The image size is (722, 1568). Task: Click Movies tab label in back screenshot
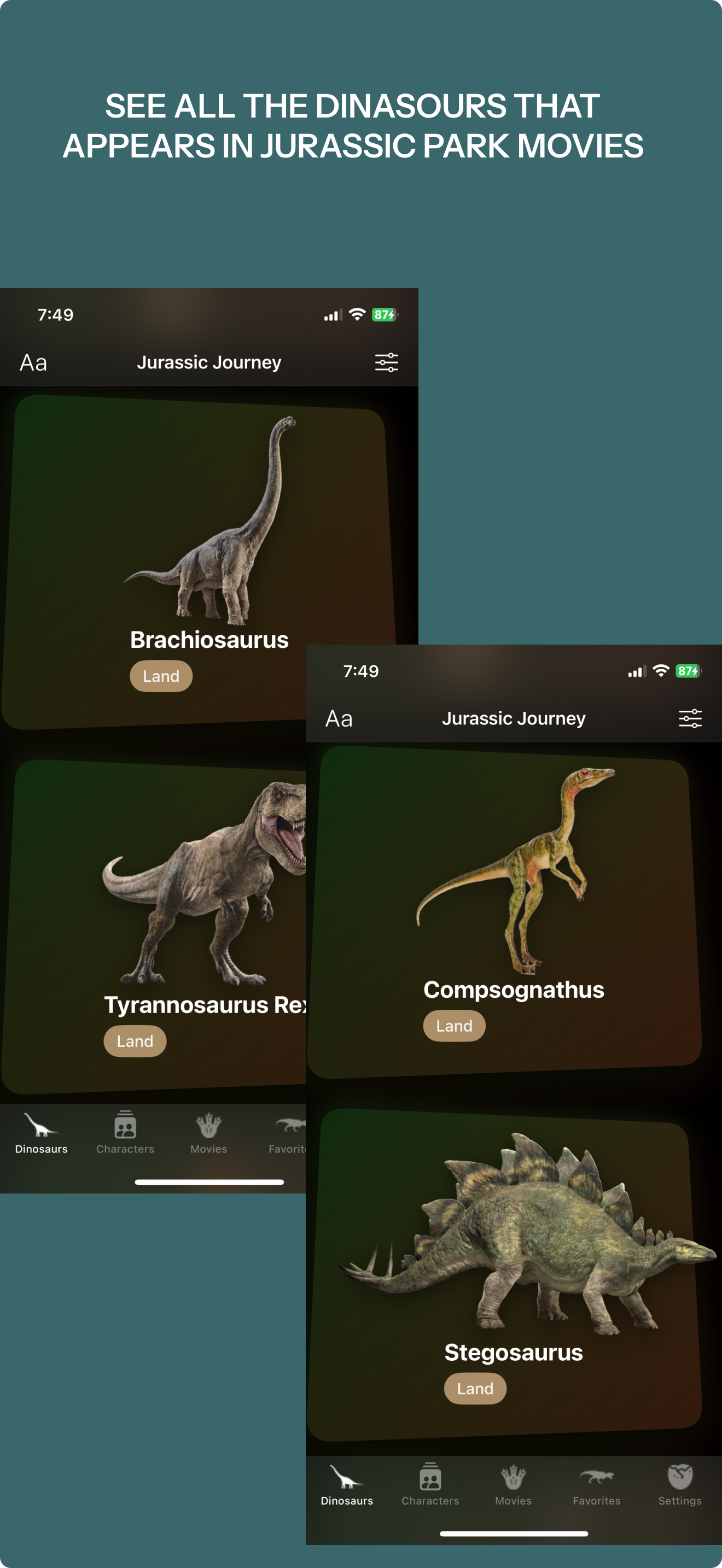(x=209, y=1149)
